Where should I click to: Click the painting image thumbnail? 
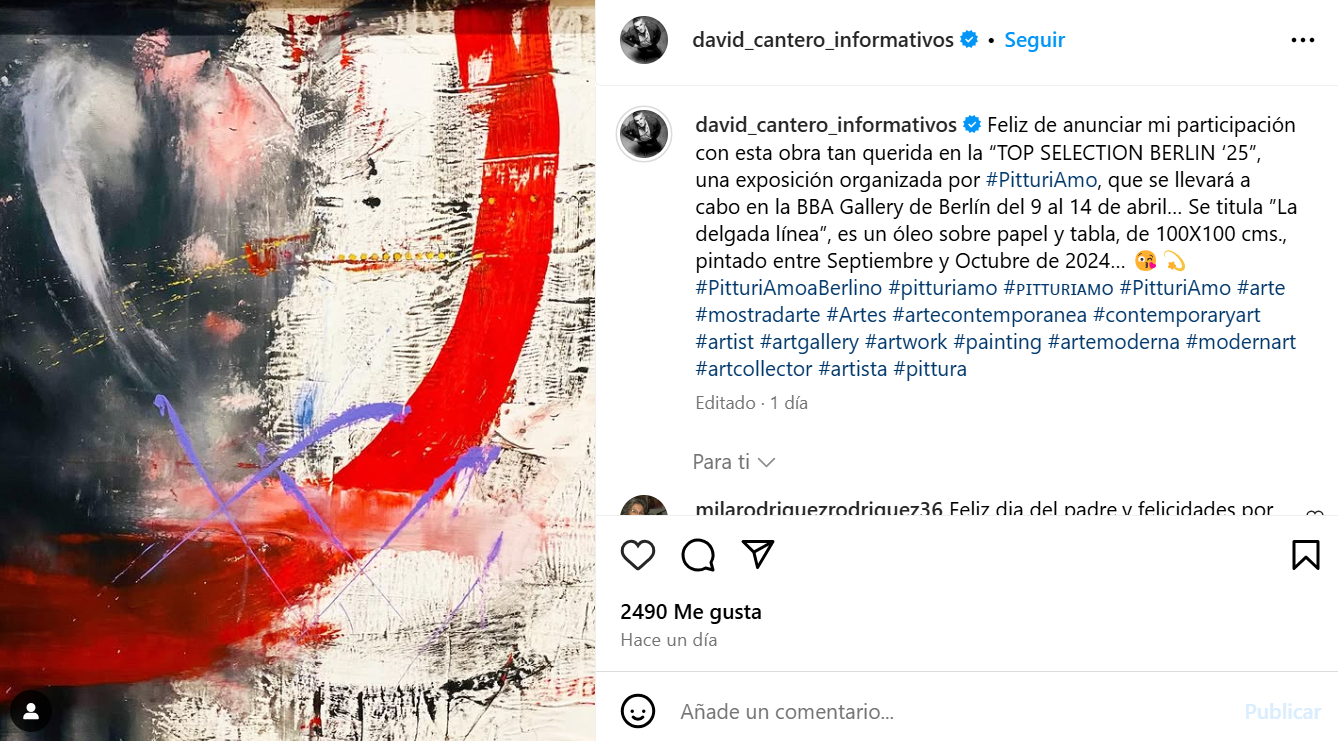pos(297,370)
